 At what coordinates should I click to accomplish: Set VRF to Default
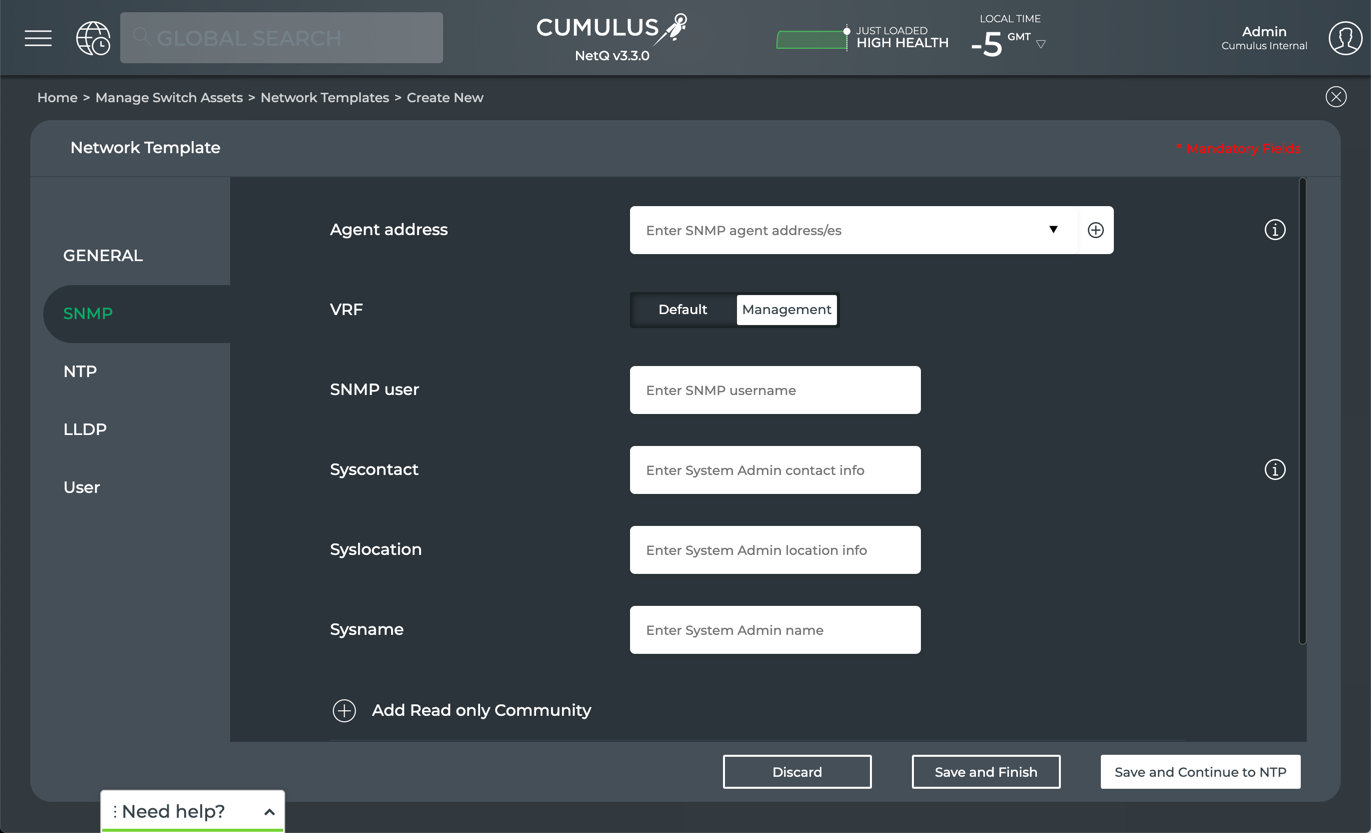coord(683,310)
